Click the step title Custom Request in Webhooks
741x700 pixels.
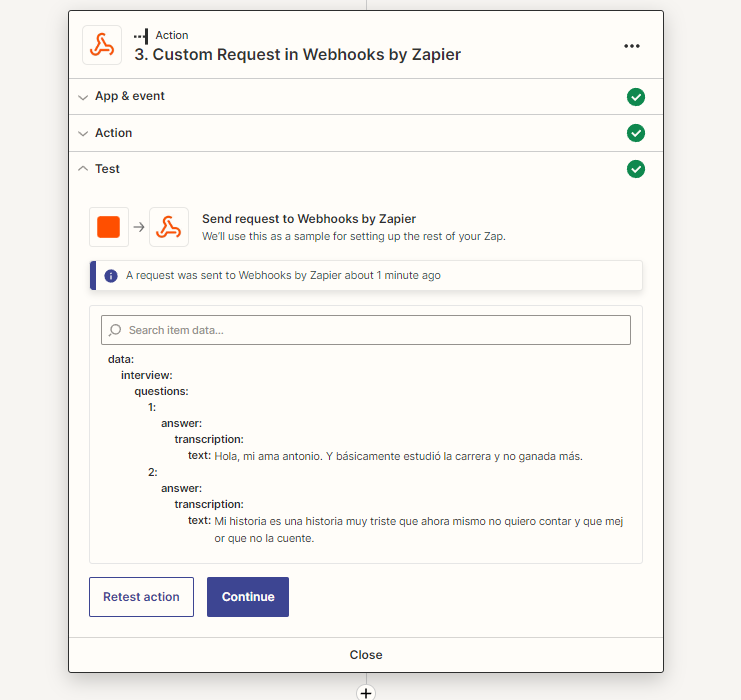[297, 54]
